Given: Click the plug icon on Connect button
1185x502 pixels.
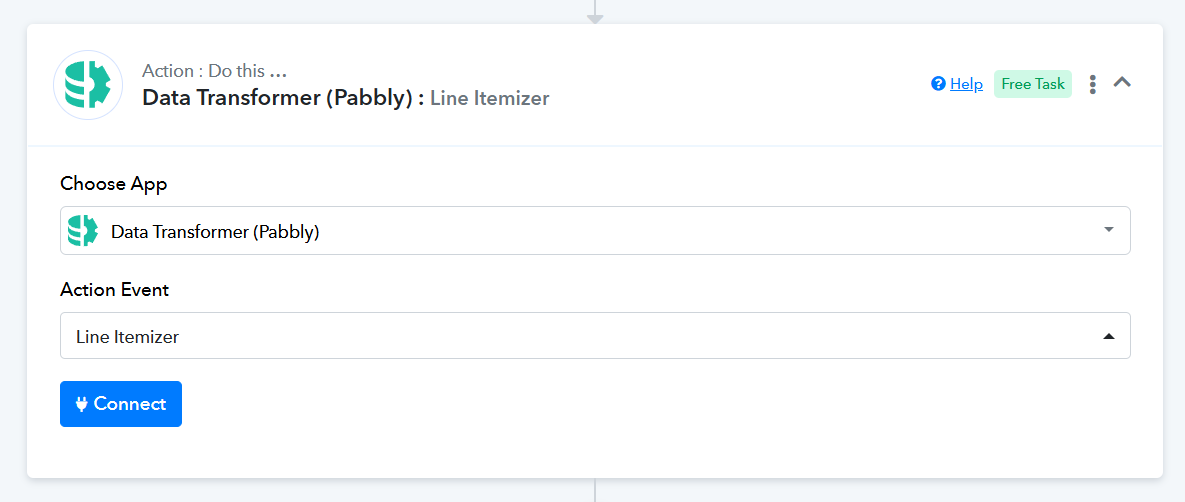Looking at the screenshot, I should coord(82,404).
